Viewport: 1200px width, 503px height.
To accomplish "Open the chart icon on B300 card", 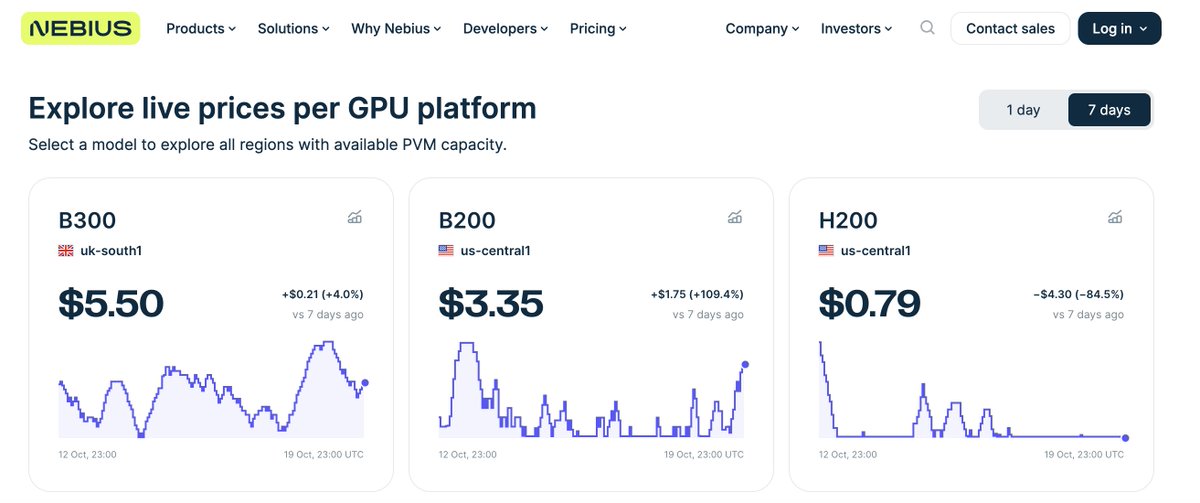I will 355,217.
